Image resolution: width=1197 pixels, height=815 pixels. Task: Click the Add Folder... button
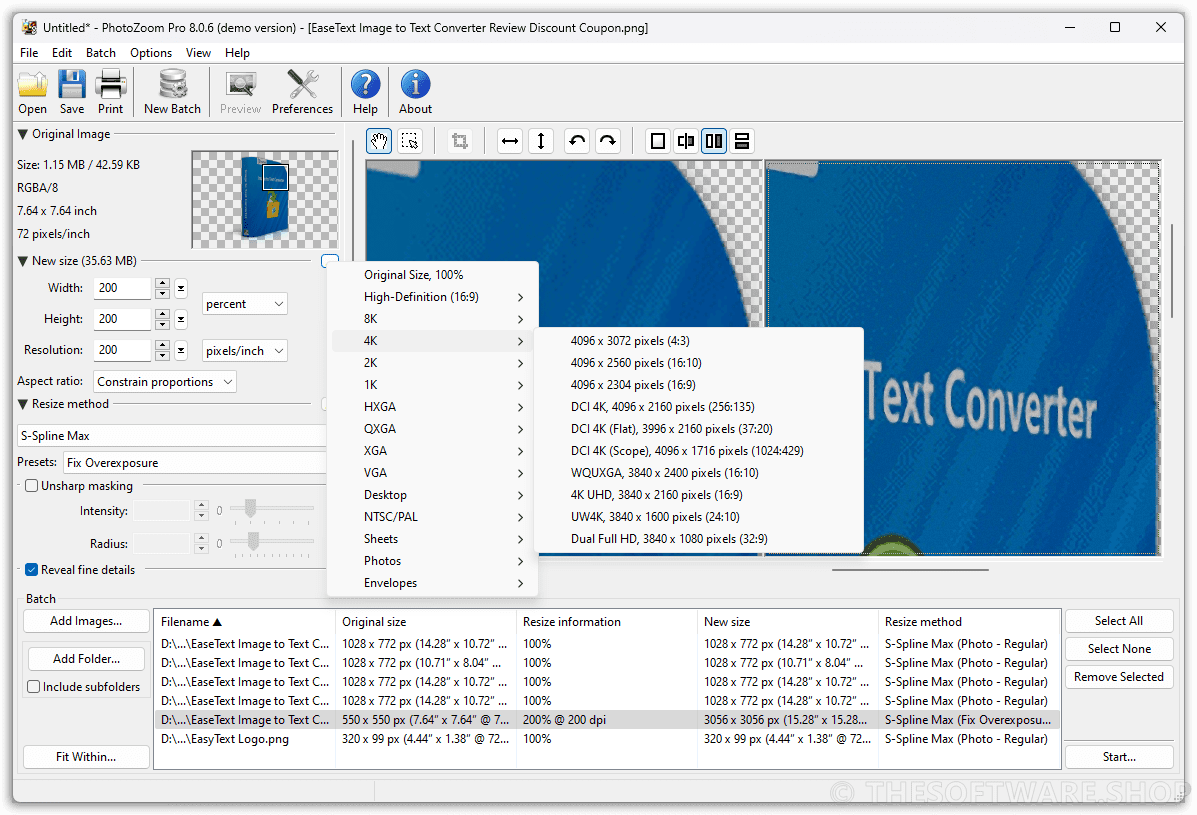[86, 659]
